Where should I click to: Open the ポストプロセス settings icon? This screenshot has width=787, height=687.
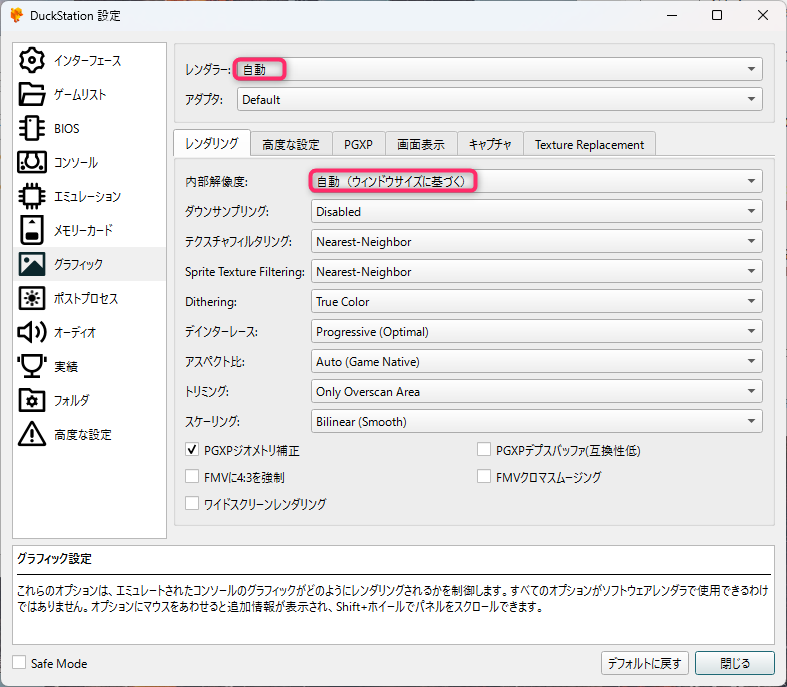(x=32, y=298)
